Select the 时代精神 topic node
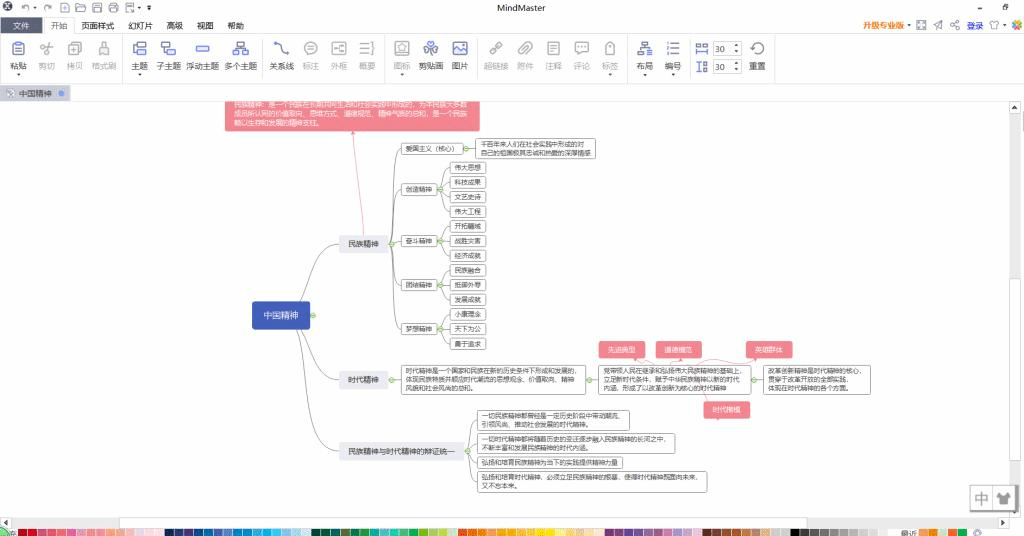This screenshot has width=1024, height=536. tap(363, 379)
